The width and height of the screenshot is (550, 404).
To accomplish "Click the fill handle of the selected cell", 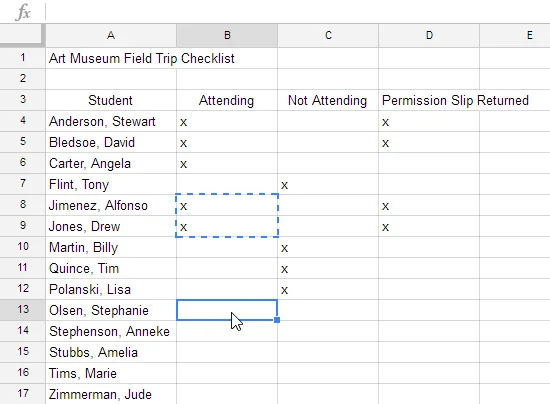I will [x=277, y=320].
